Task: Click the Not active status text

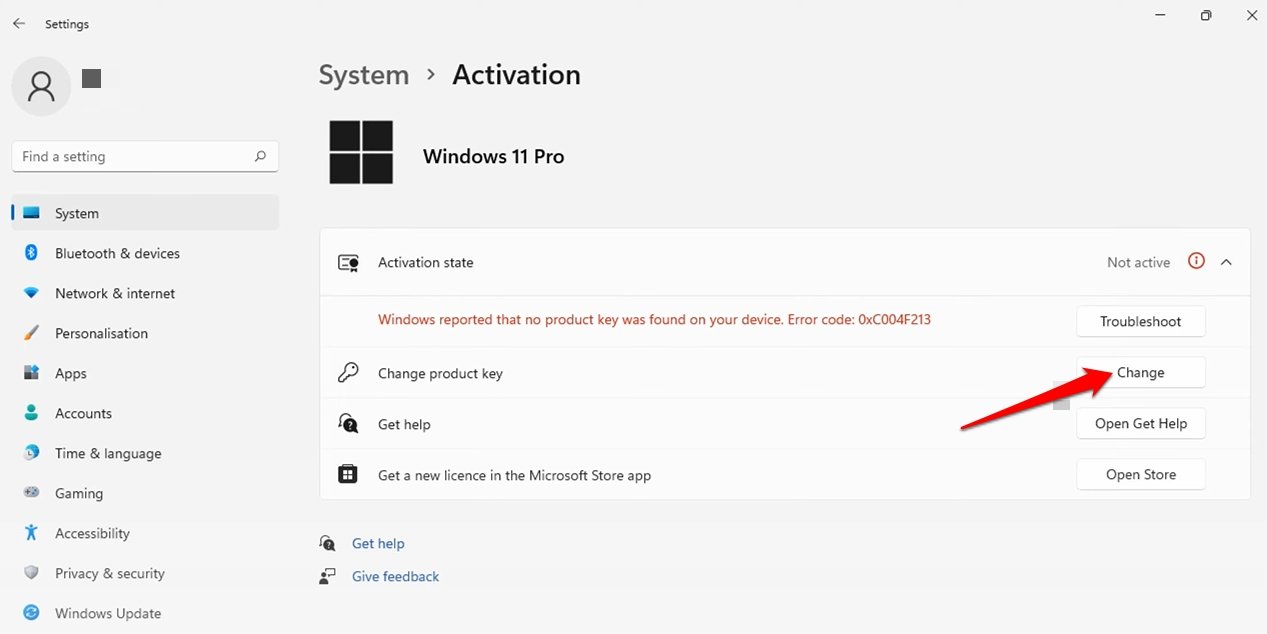Action: coord(1138,262)
